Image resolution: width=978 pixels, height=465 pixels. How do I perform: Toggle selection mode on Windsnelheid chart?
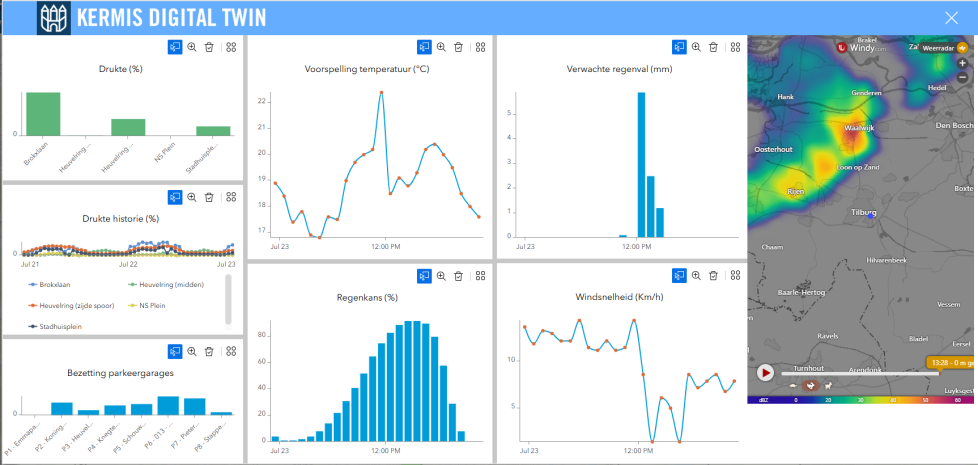679,276
